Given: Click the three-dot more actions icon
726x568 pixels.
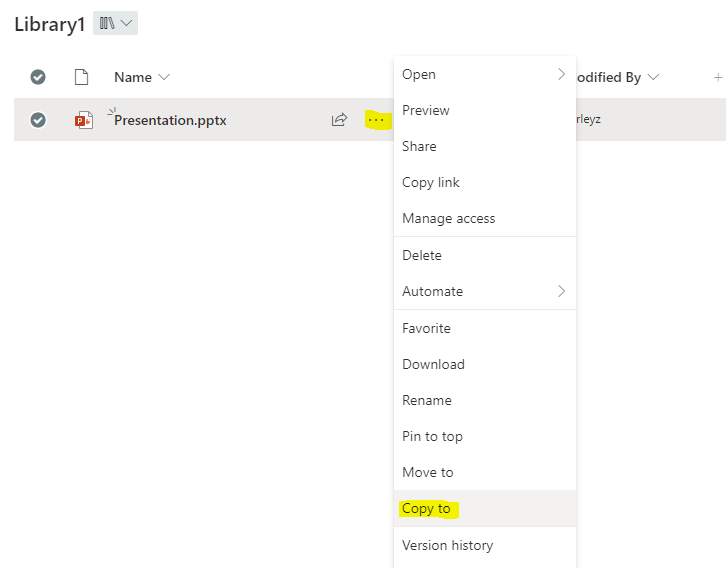Looking at the screenshot, I should (x=375, y=120).
